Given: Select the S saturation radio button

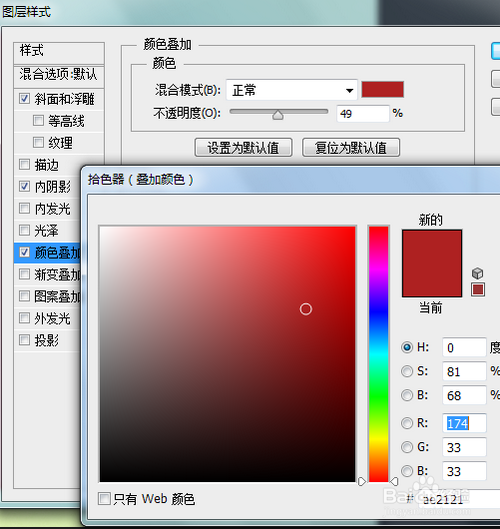Looking at the screenshot, I should [x=407, y=371].
